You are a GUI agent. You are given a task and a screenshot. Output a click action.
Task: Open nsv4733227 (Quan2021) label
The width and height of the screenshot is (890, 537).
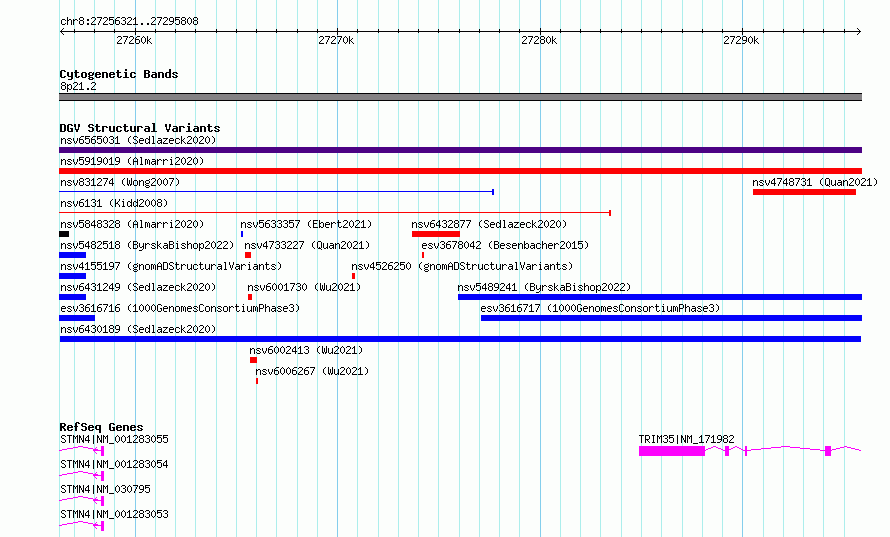click(x=307, y=245)
